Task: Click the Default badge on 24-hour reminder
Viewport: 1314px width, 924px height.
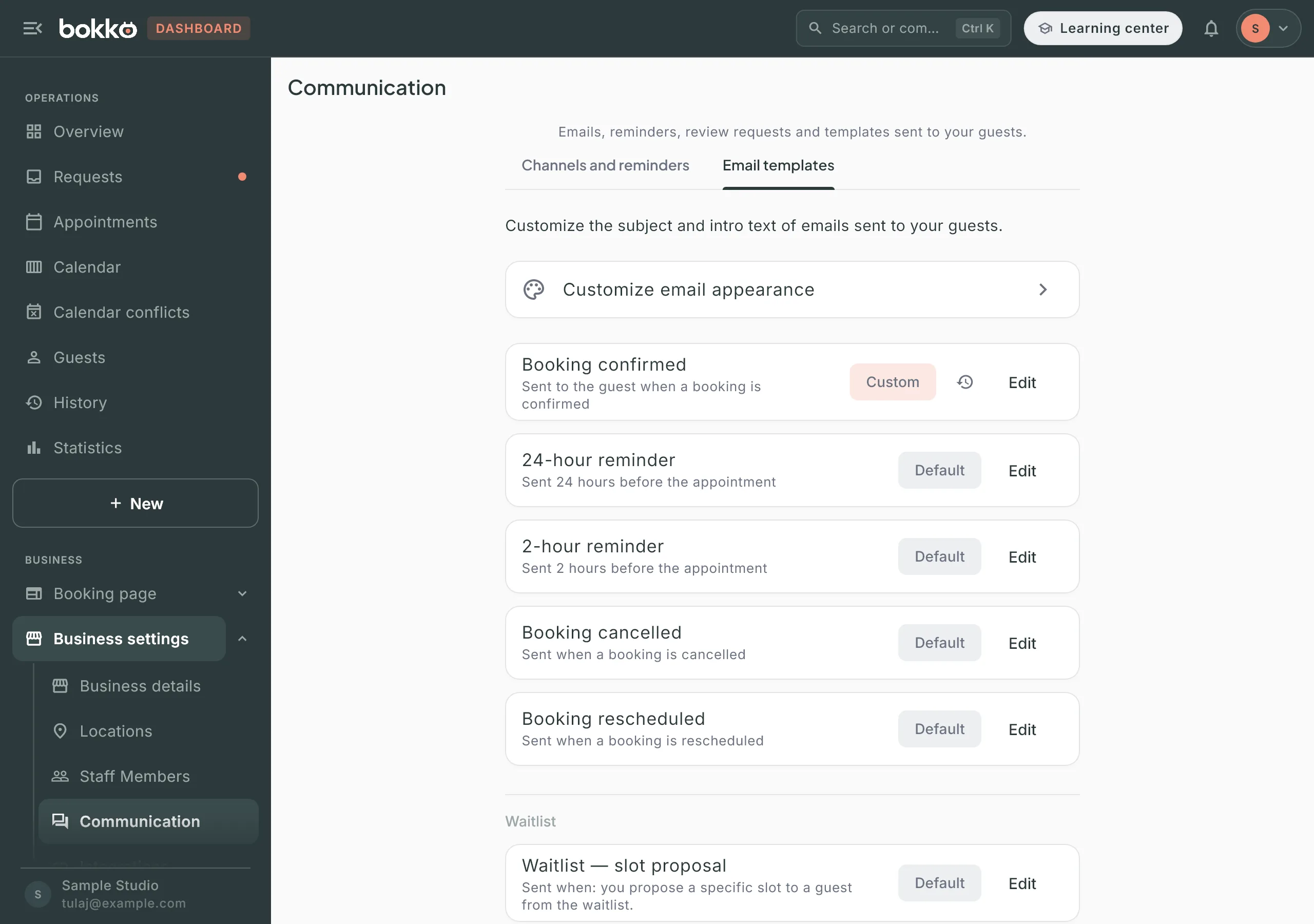Action: pyautogui.click(x=939, y=470)
